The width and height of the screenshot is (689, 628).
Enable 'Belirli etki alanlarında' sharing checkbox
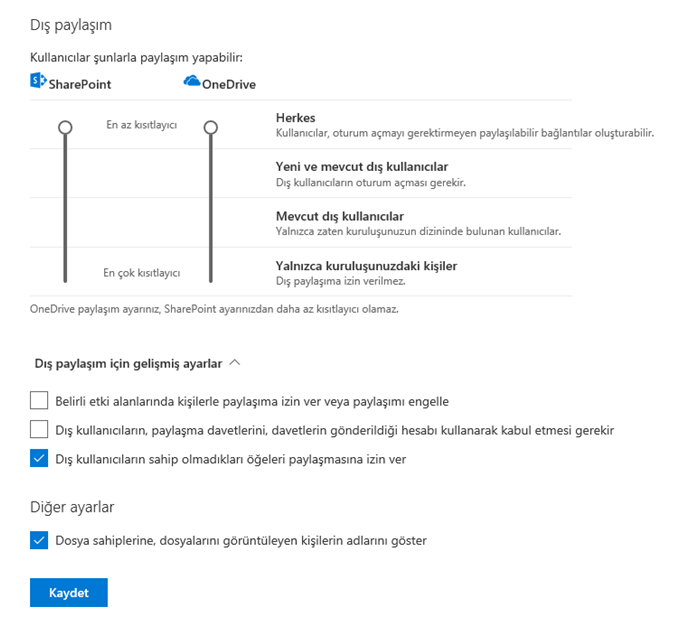click(39, 401)
